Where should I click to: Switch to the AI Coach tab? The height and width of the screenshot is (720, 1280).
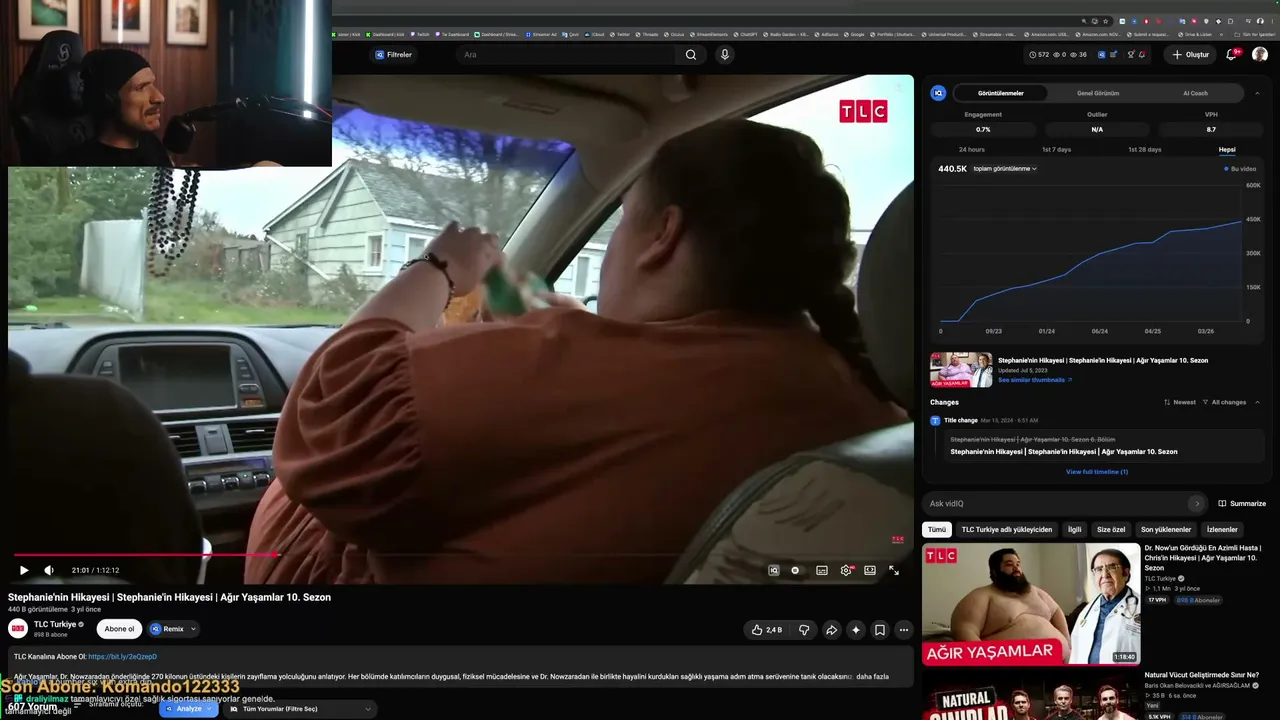pyautogui.click(x=1195, y=93)
